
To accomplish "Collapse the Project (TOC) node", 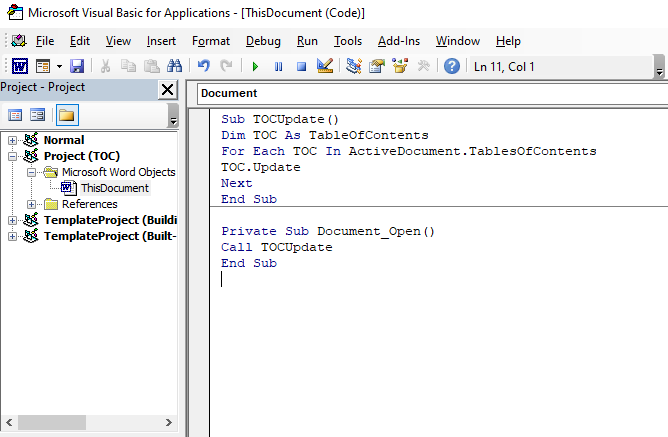I will tap(12, 156).
